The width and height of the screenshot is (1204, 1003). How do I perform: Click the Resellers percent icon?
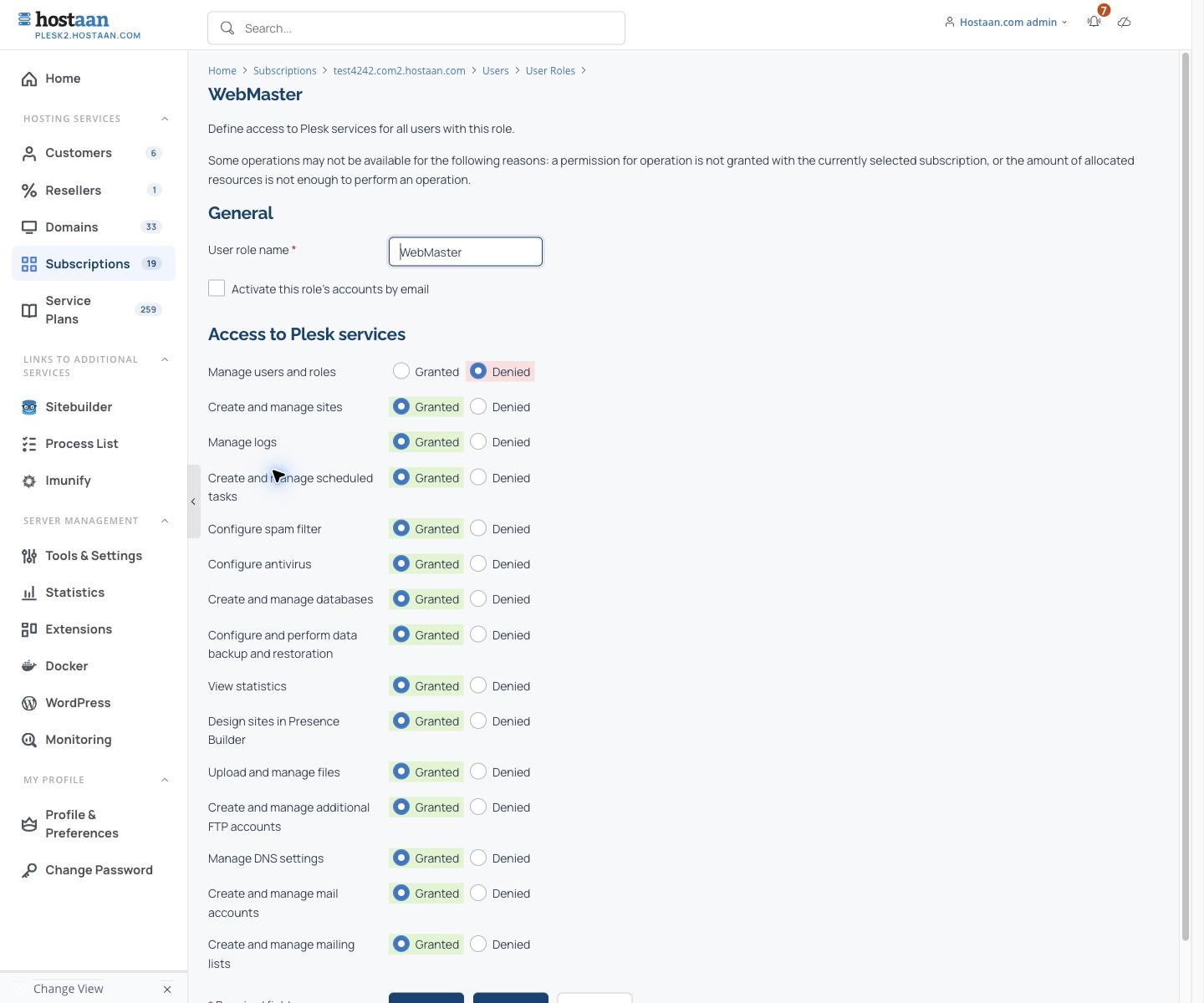pyautogui.click(x=29, y=191)
